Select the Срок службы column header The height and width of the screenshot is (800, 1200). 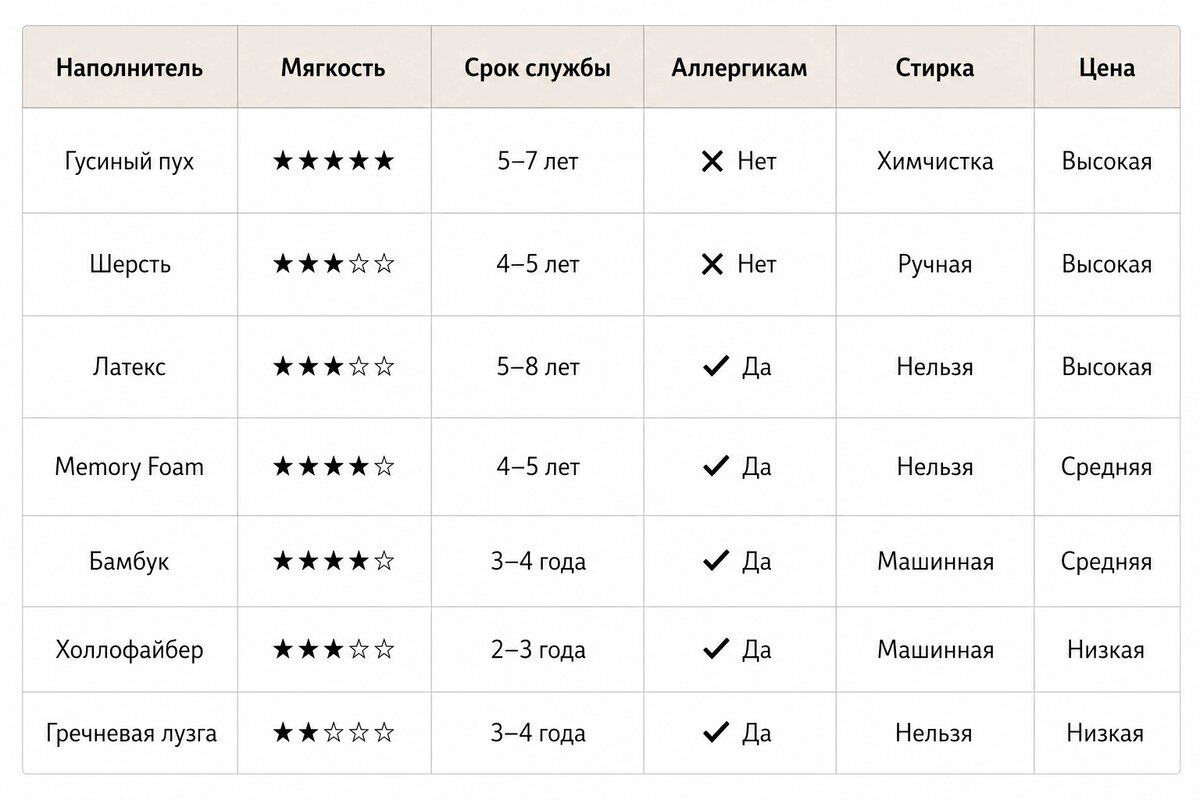tap(538, 69)
